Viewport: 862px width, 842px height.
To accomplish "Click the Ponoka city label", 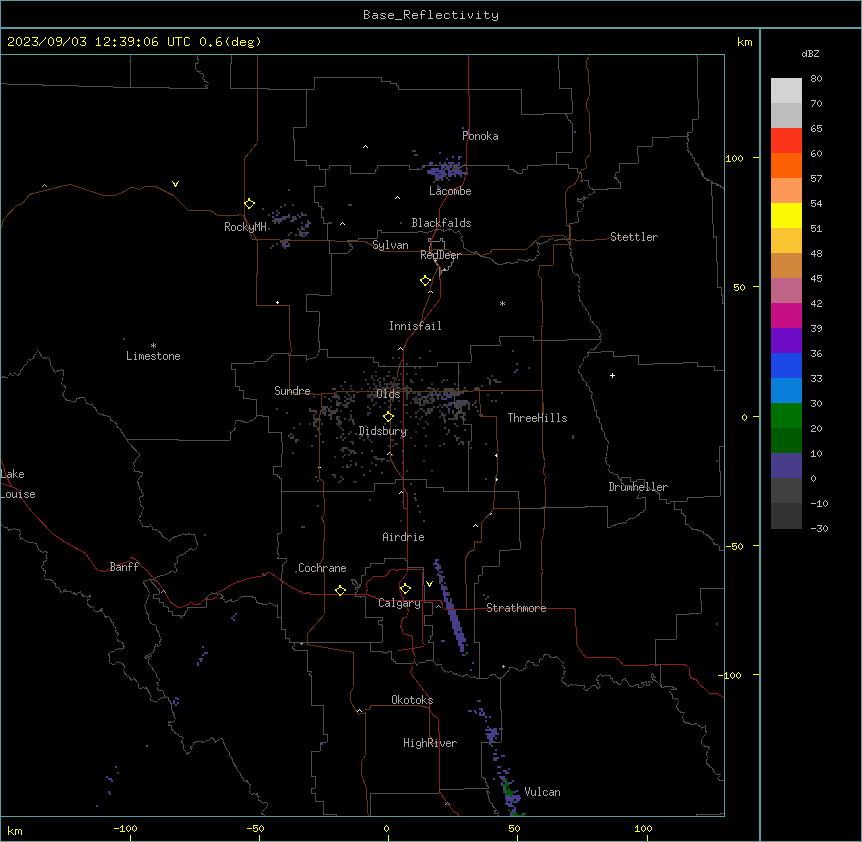I will click(x=480, y=136).
